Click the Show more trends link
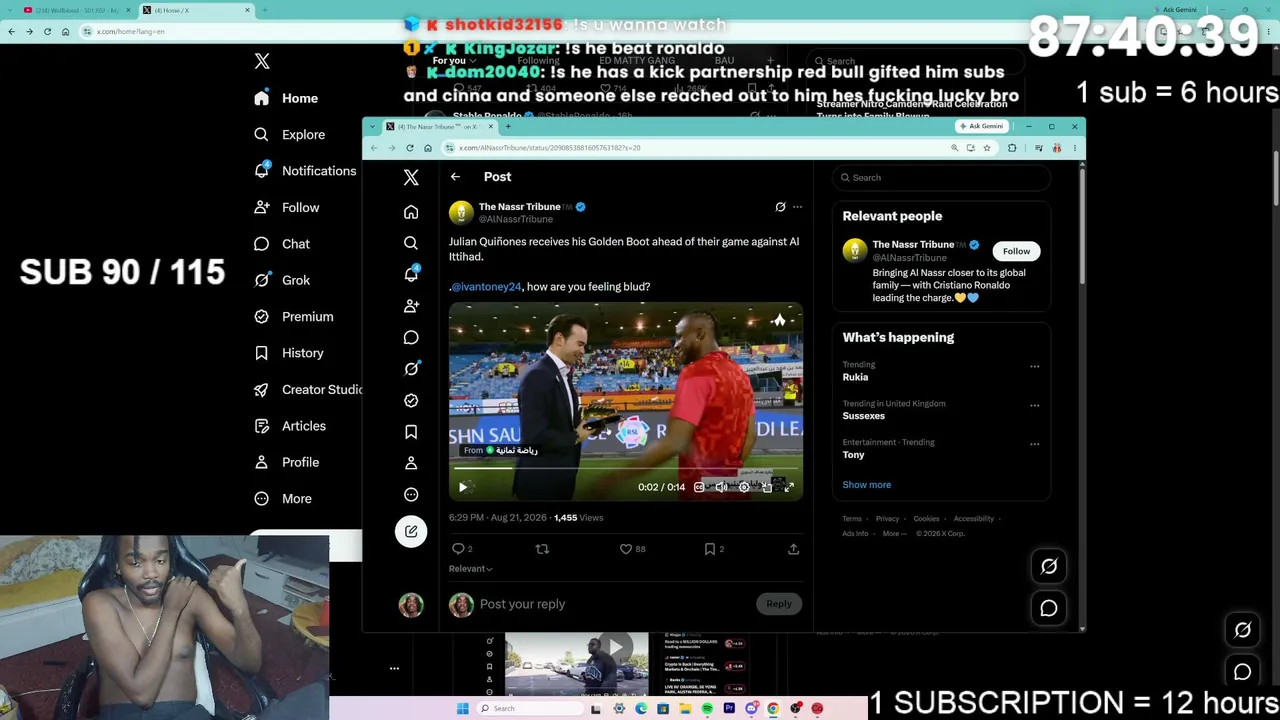Screen dimensions: 1280x720 (867, 485)
